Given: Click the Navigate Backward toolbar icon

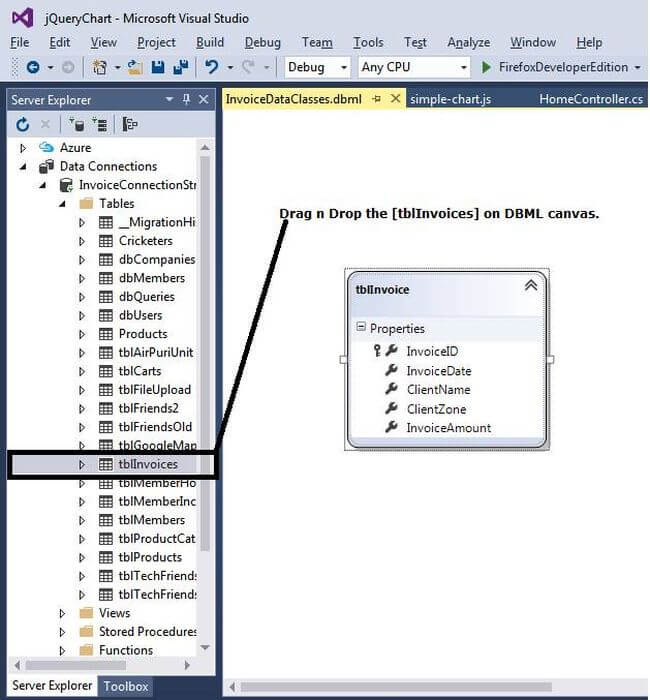Looking at the screenshot, I should pyautogui.click(x=33, y=67).
